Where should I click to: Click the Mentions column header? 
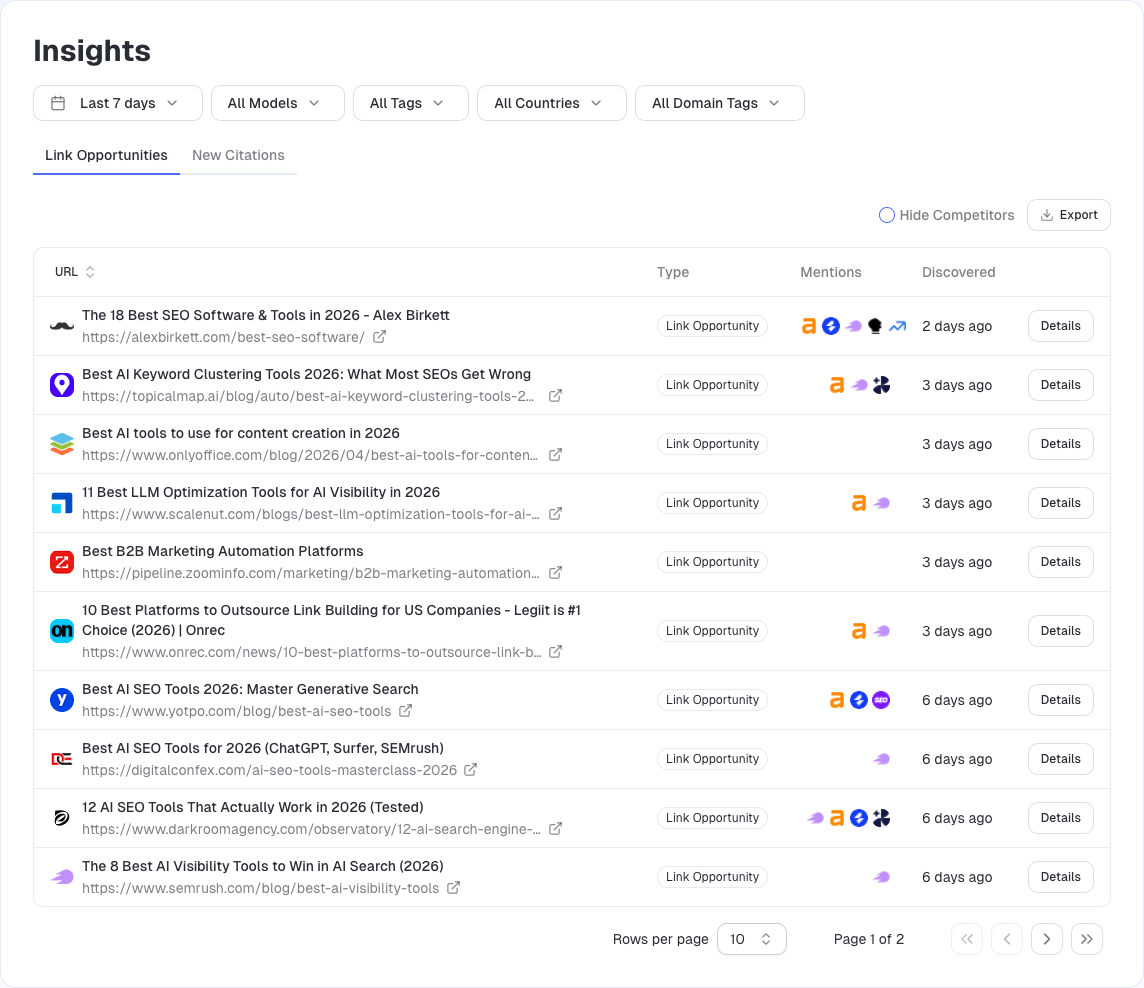pos(830,272)
